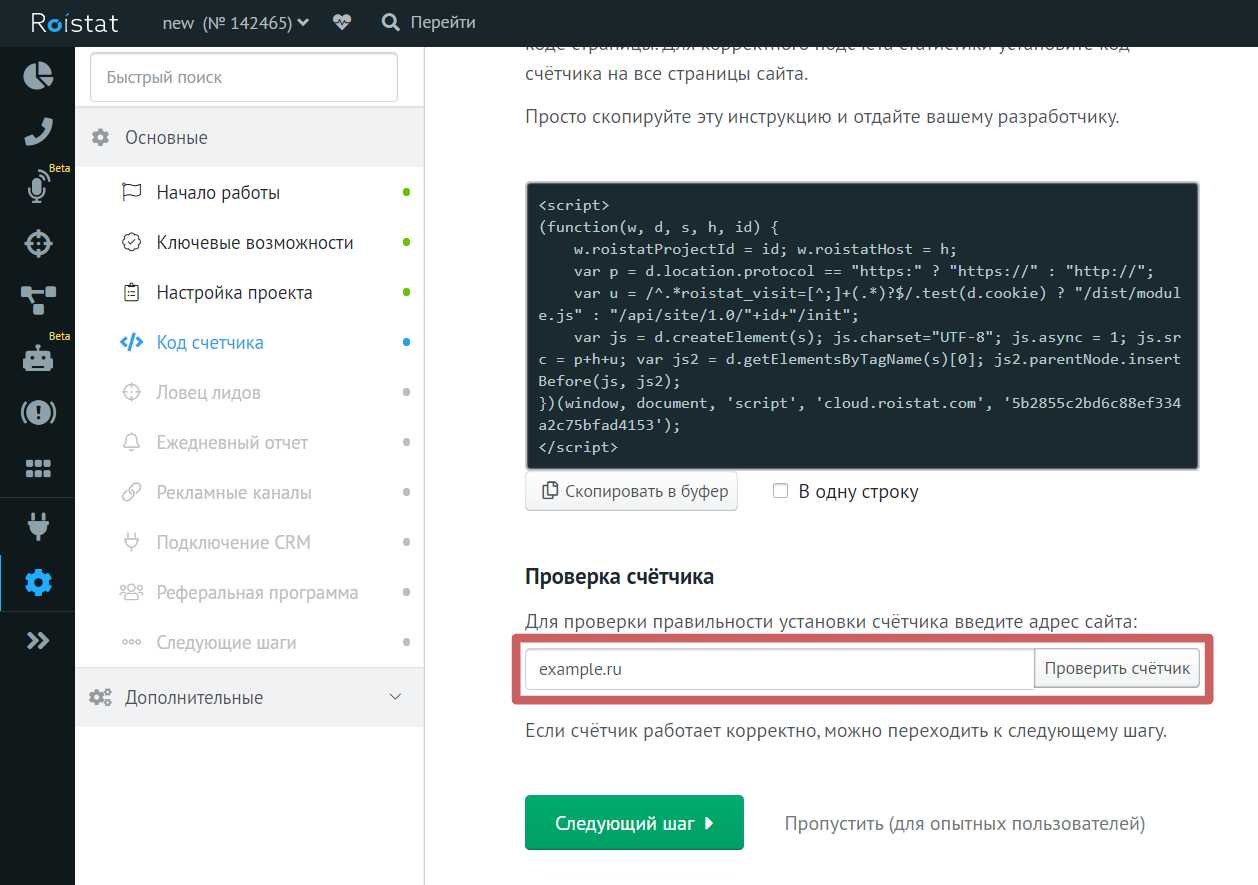Image resolution: width=1258 pixels, height=885 pixels.
Task: Open the apps grid sidebar icon
Action: point(37,469)
